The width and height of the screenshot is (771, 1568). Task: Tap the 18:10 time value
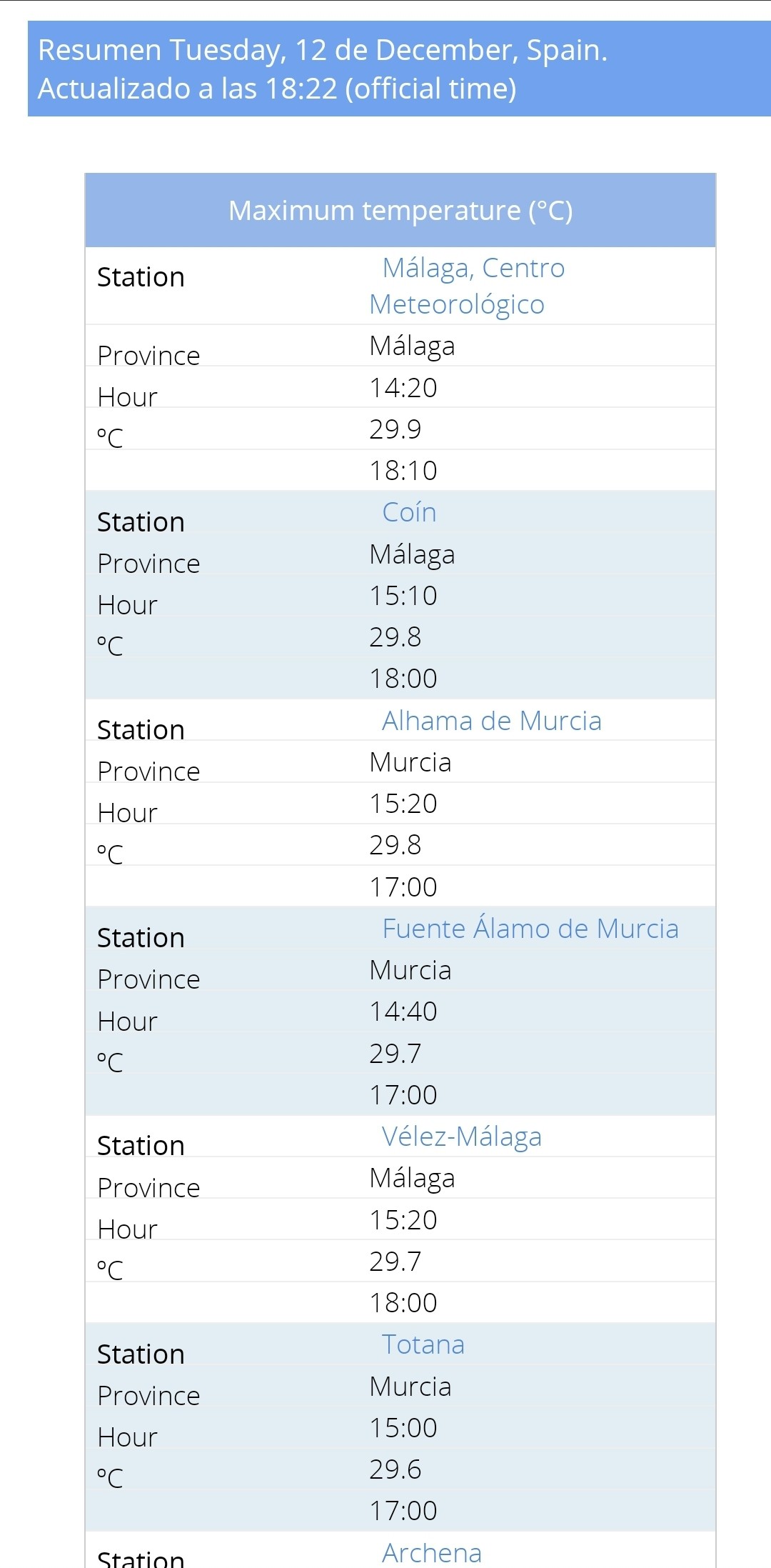403,471
